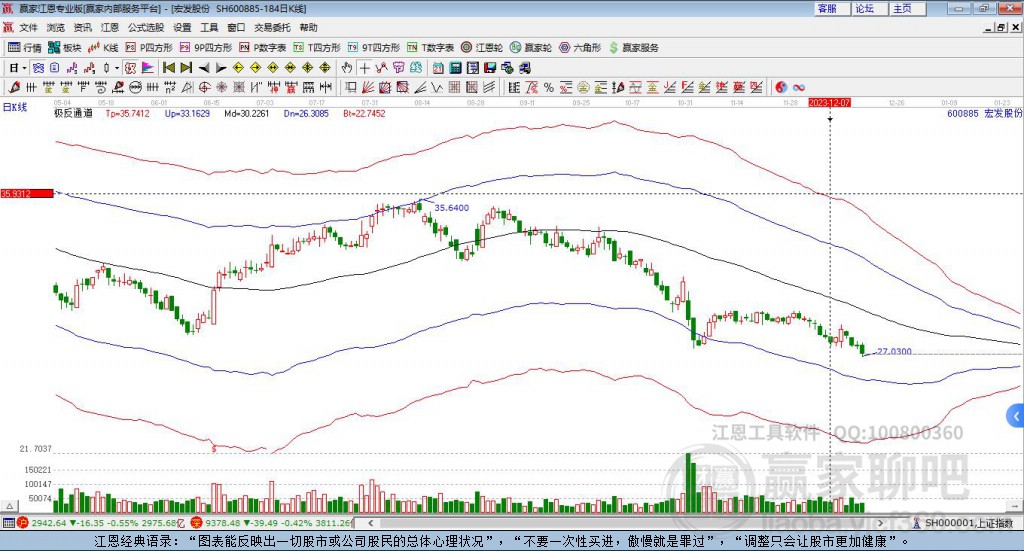The image size is (1024, 551).
Task: Open the 行情 market quotes view
Action: coord(25,48)
